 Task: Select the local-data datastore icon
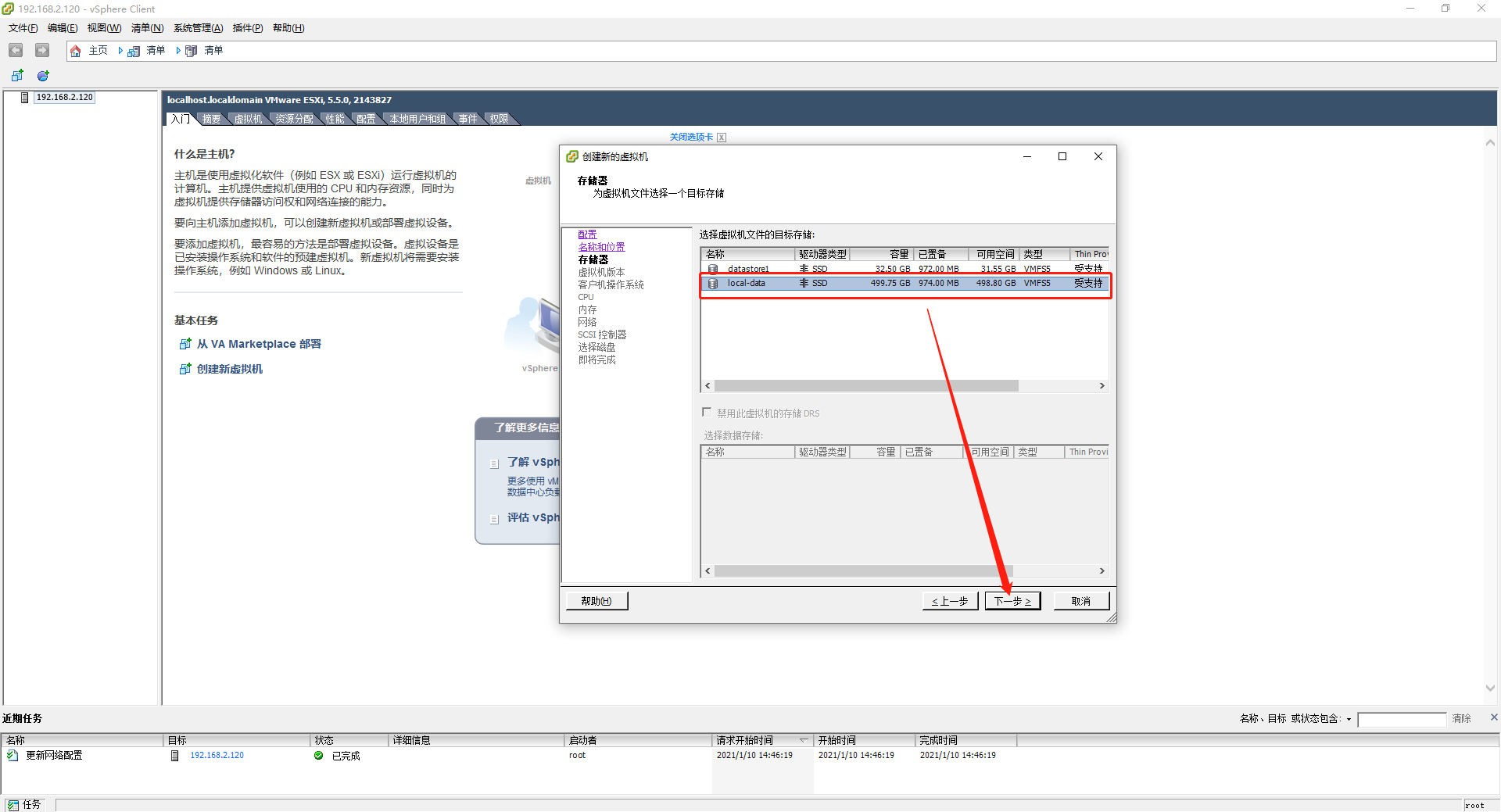712,283
